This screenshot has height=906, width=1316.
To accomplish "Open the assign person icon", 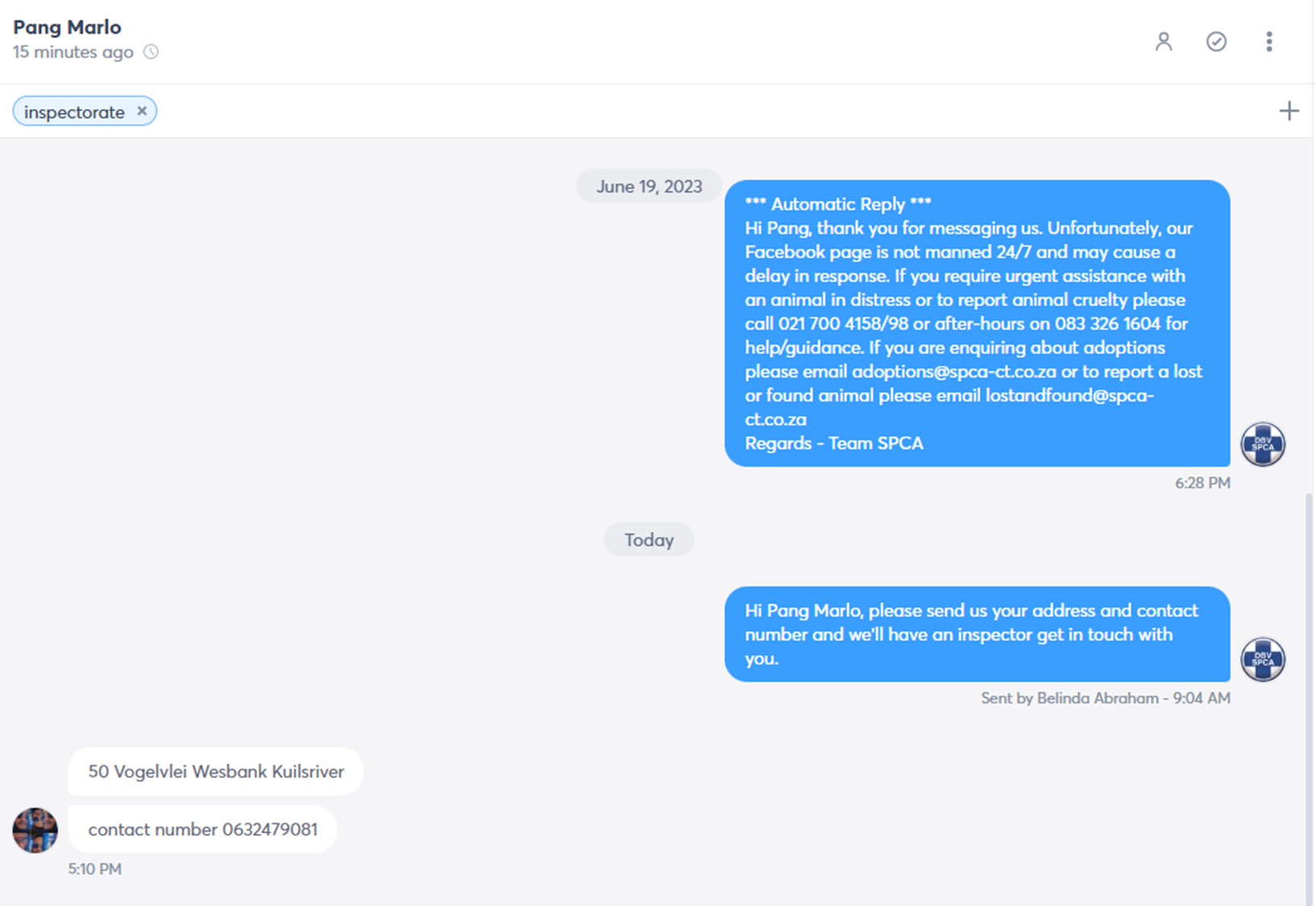I will (x=1163, y=42).
